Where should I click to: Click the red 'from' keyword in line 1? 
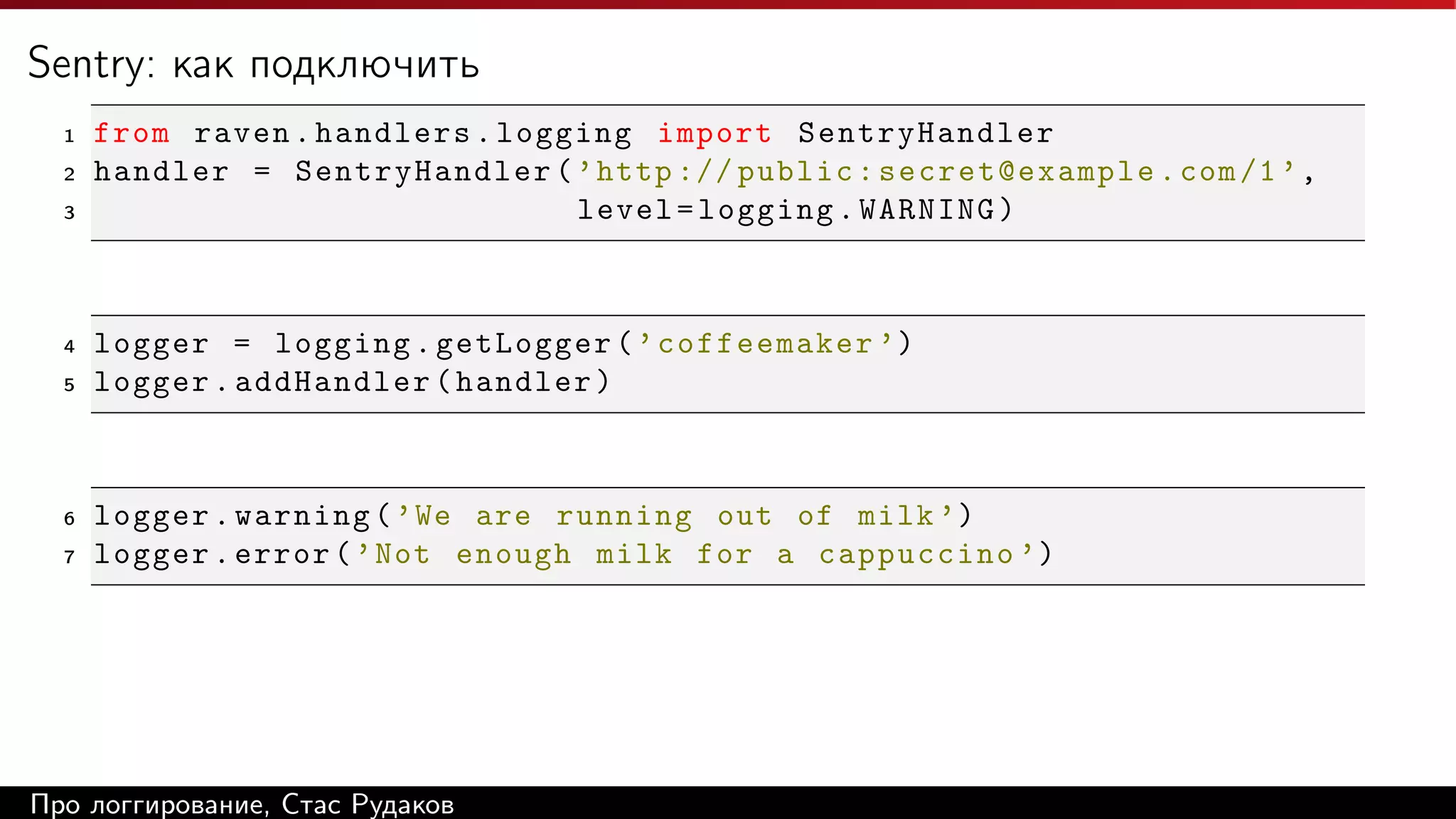[132, 134]
